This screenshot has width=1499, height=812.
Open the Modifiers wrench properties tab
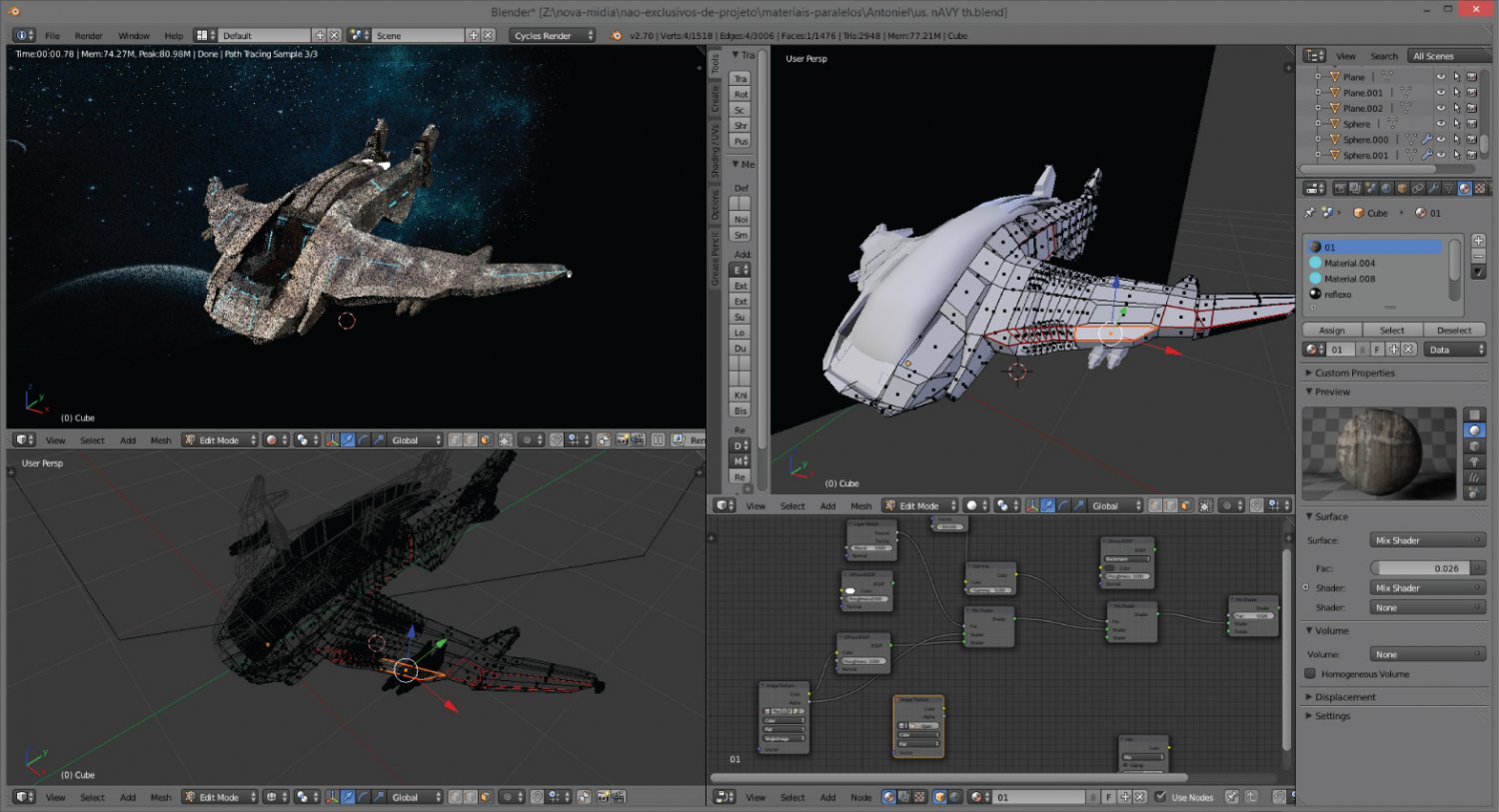tap(1433, 188)
